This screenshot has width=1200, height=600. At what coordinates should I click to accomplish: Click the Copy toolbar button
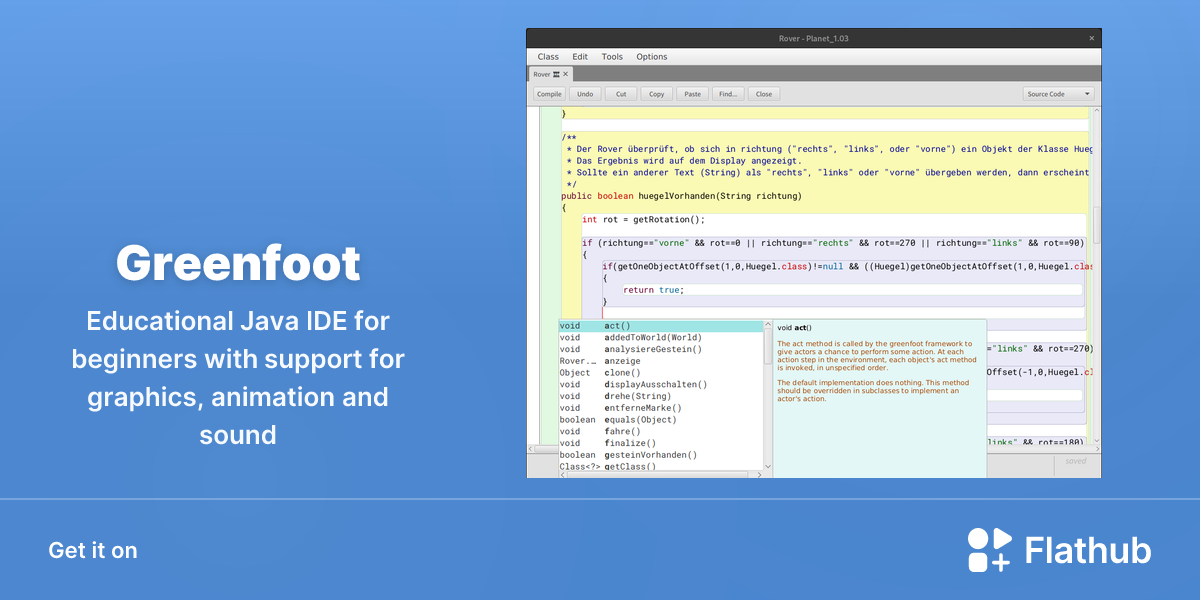[x=656, y=94]
